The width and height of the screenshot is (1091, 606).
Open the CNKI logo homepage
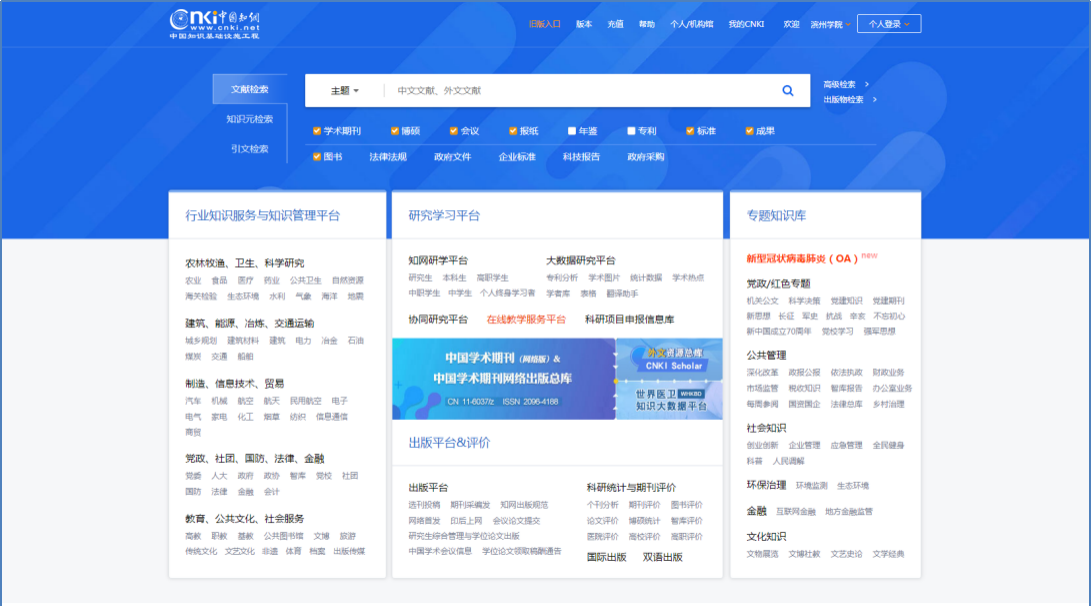tap(215, 24)
